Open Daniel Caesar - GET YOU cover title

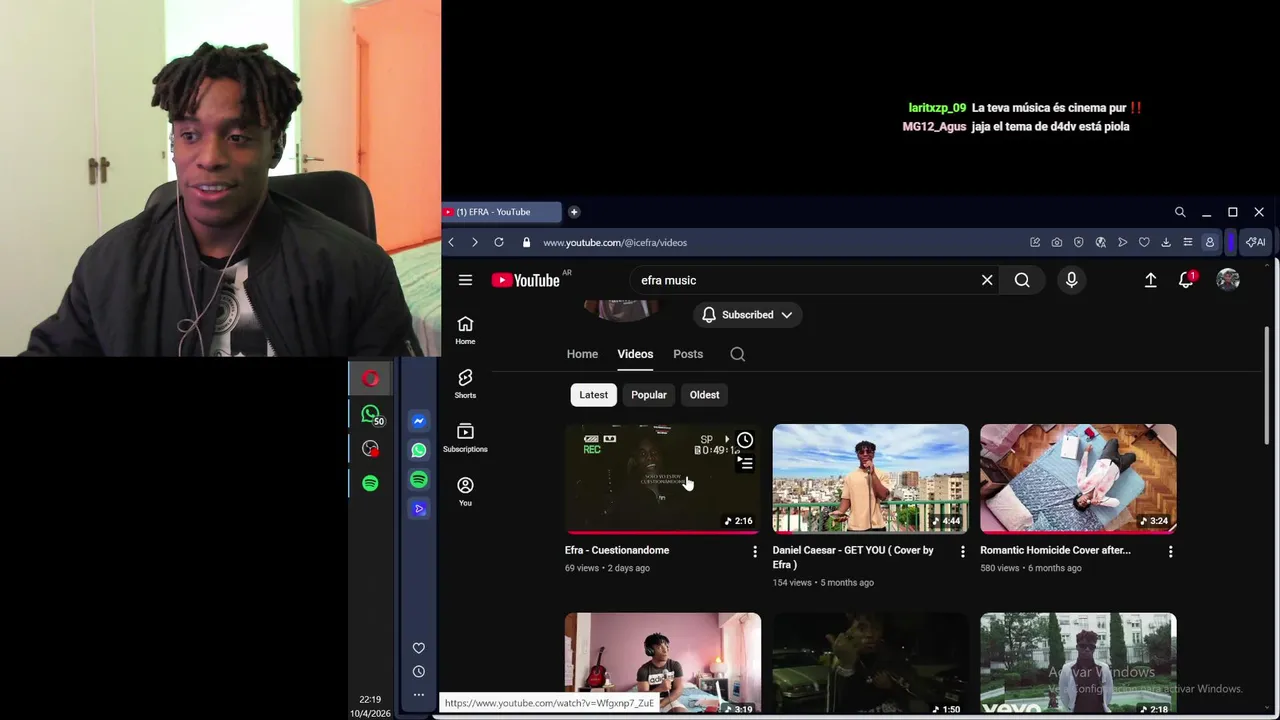pos(853,557)
